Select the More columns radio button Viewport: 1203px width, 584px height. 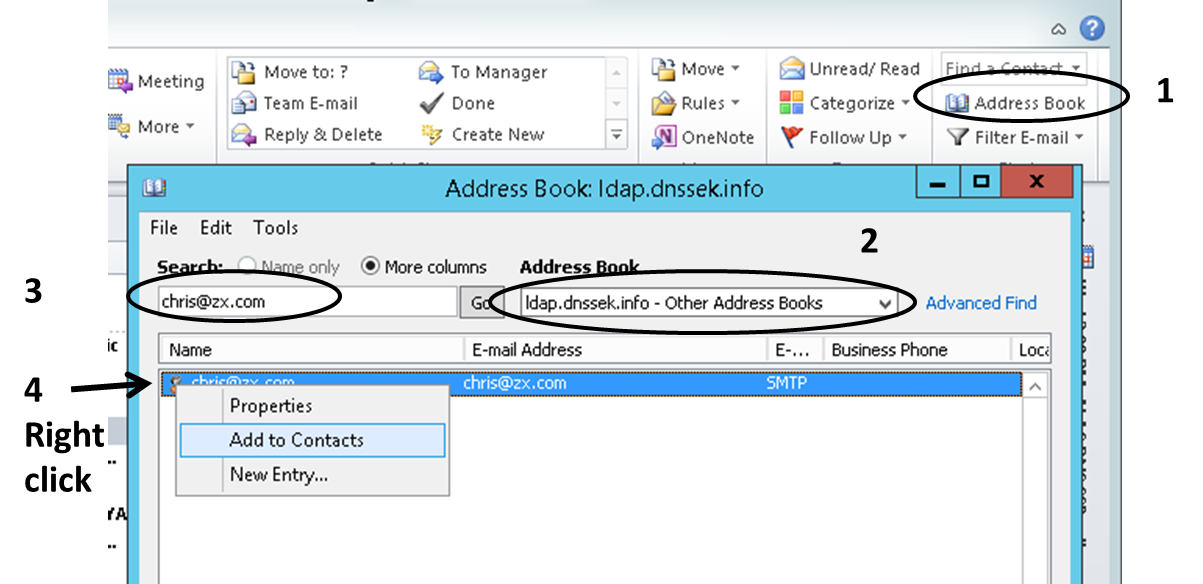point(370,267)
